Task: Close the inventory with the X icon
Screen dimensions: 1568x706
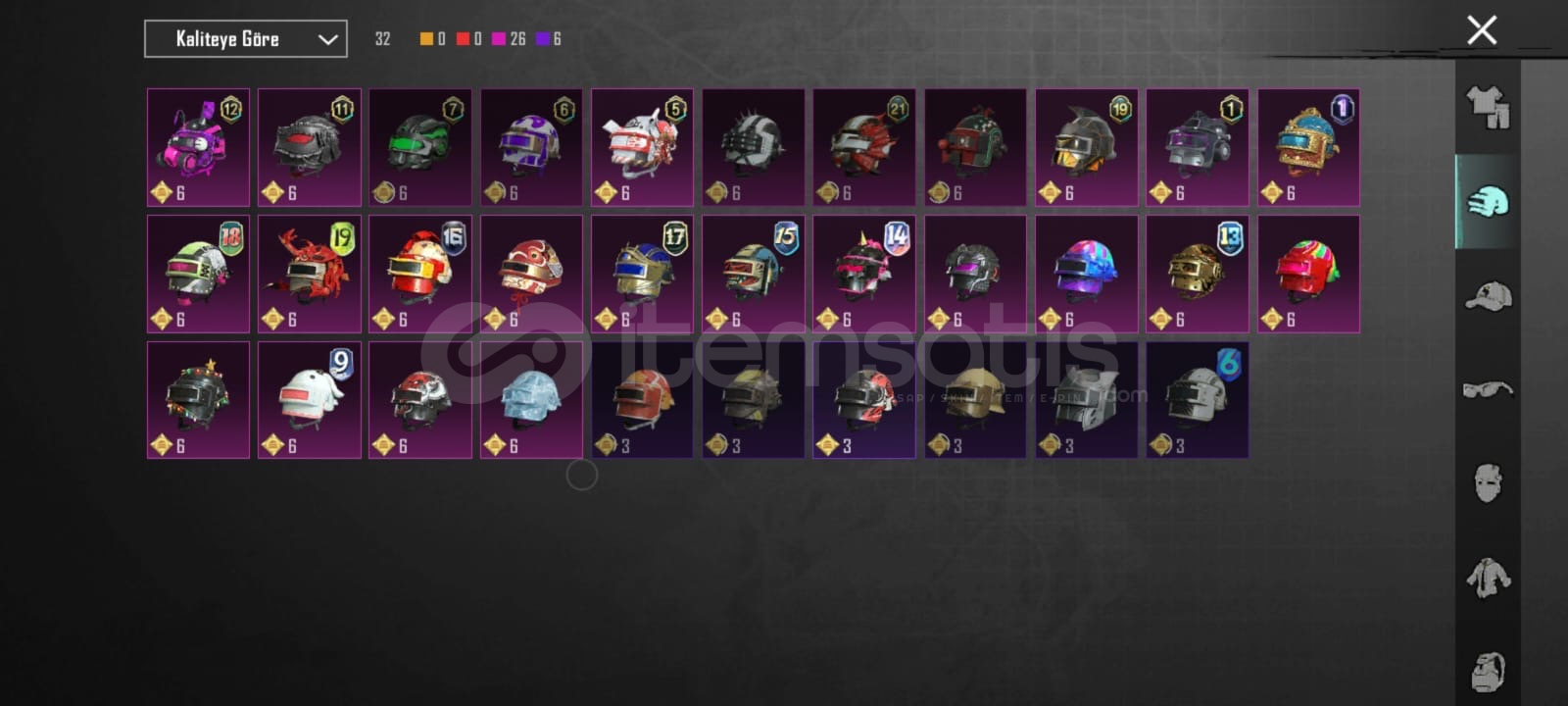Action: tap(1482, 30)
